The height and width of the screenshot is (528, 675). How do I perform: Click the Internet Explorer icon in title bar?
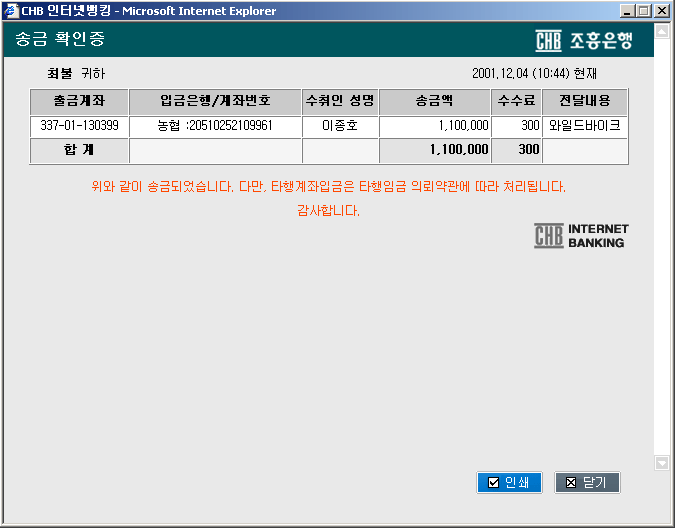pyautogui.click(x=11, y=11)
